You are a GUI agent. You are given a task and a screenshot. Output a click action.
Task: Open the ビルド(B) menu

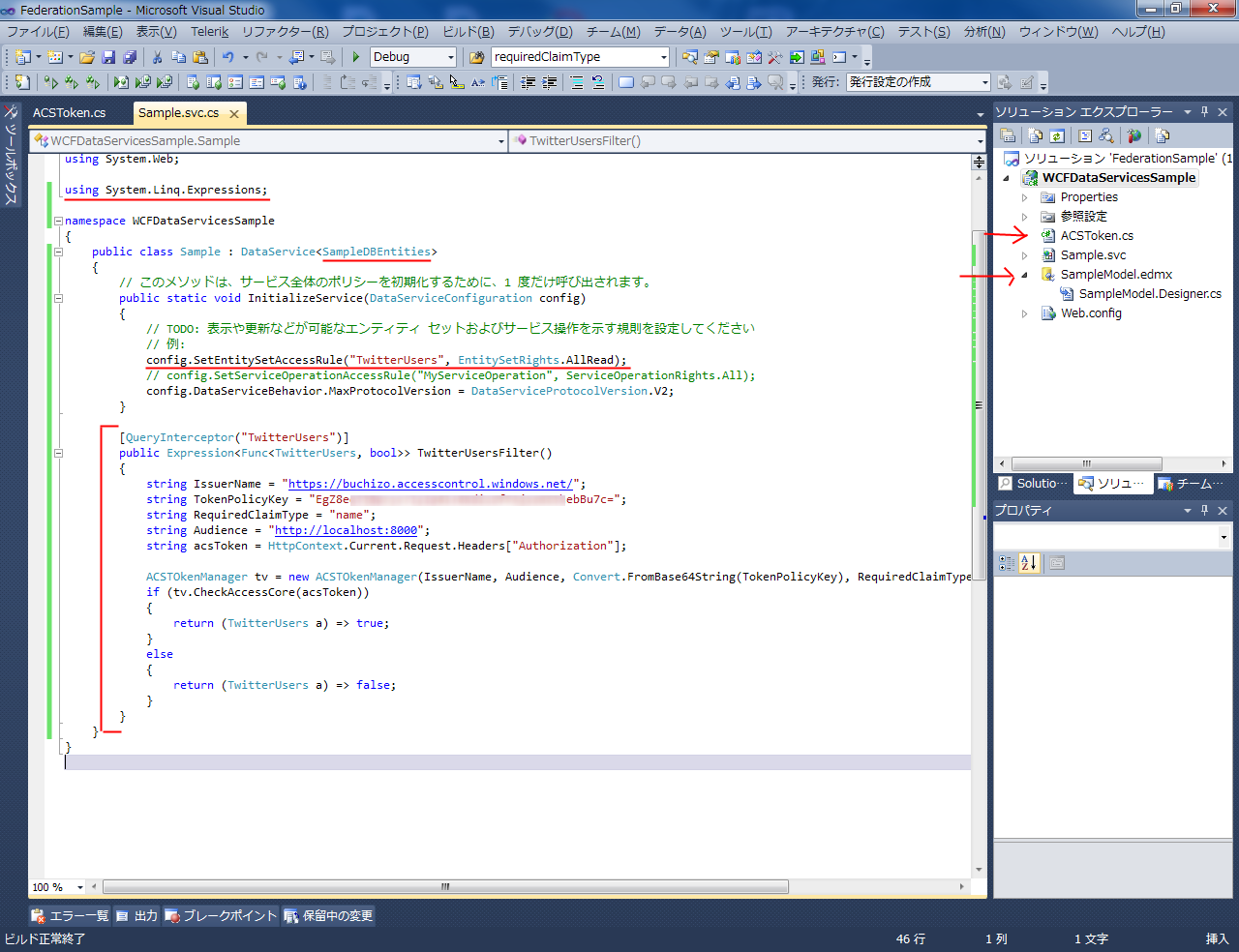pos(468,32)
